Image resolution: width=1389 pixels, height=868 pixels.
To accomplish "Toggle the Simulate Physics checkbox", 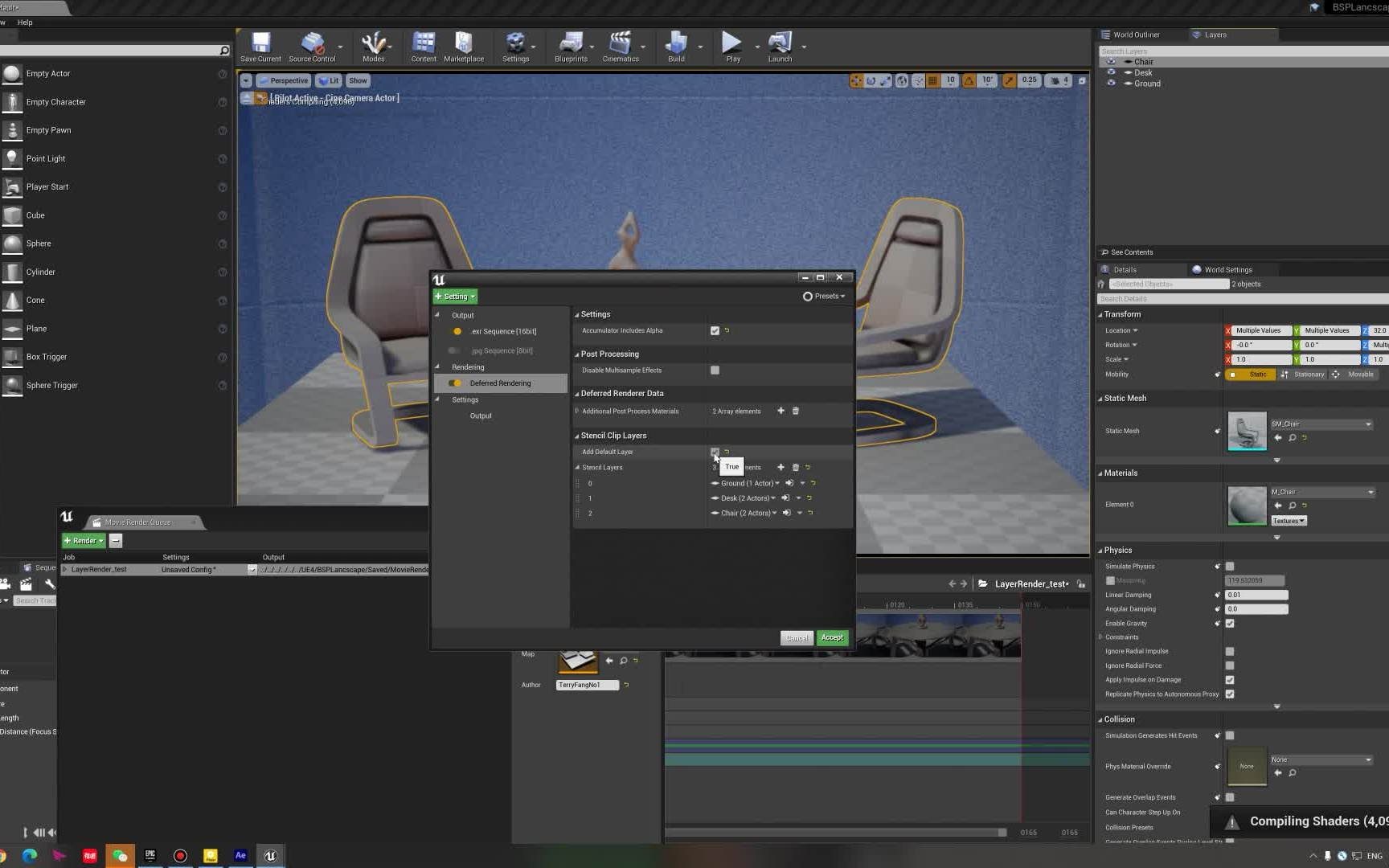I will pyautogui.click(x=1230, y=566).
